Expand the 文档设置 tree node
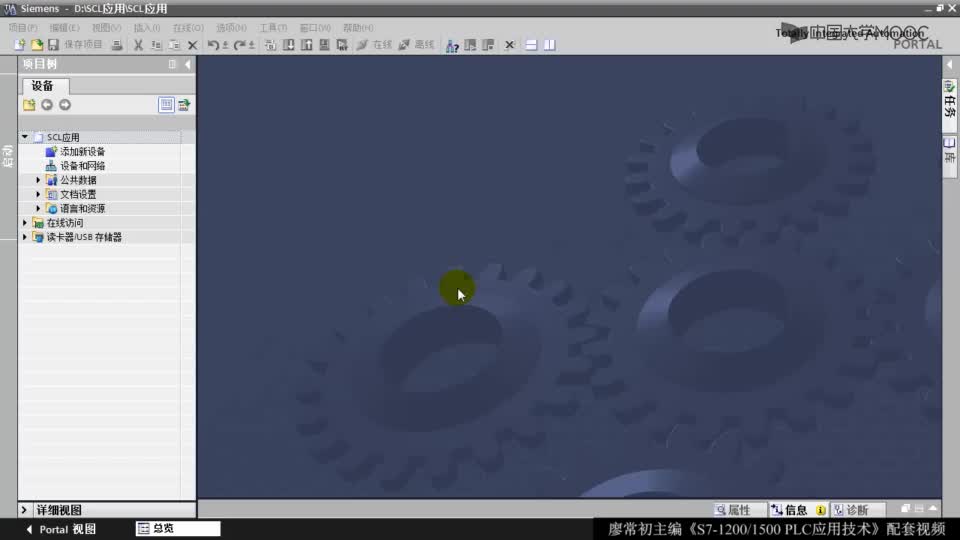960x540 pixels. [x=38, y=194]
